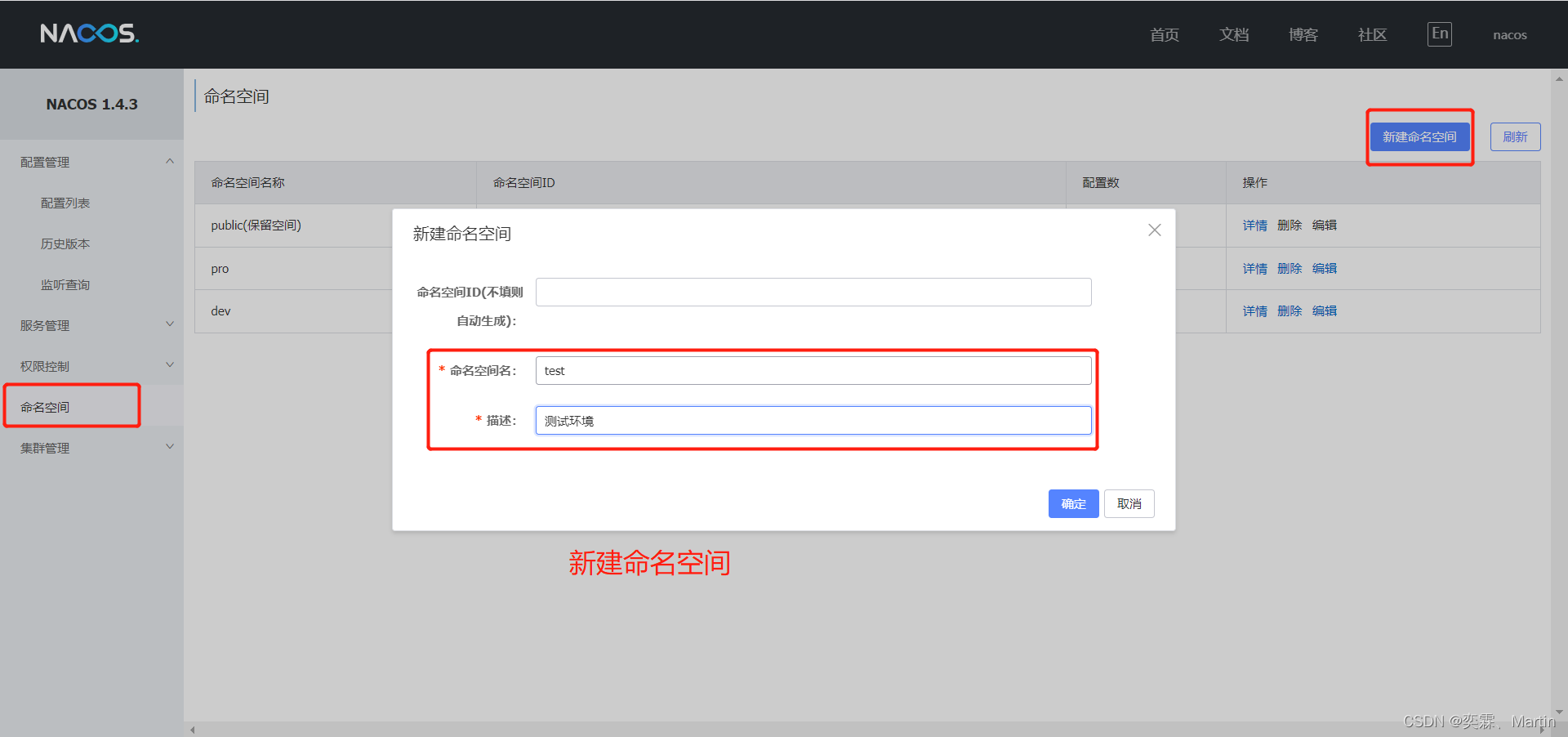Open 配置列表 in the sidebar
The width and height of the screenshot is (1568, 737).
(65, 203)
